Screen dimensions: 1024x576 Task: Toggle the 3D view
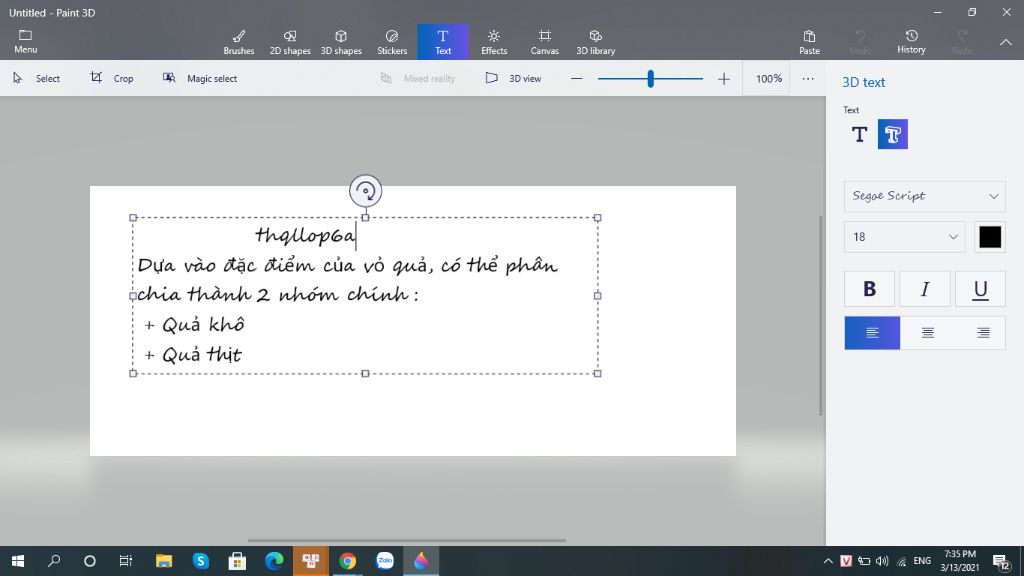(513, 78)
